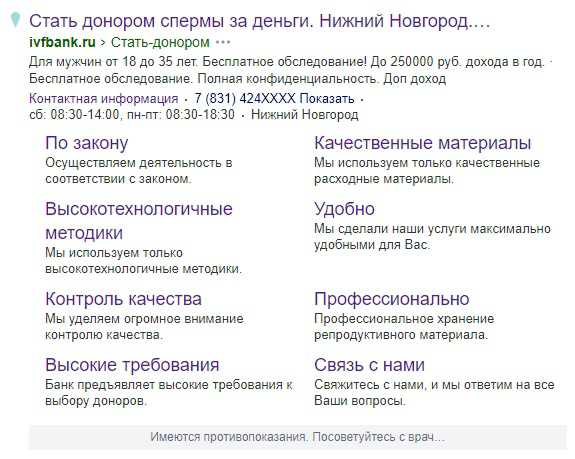575x459 pixels.
Task: Open the Связь с нами sitelink
Action: click(x=369, y=365)
